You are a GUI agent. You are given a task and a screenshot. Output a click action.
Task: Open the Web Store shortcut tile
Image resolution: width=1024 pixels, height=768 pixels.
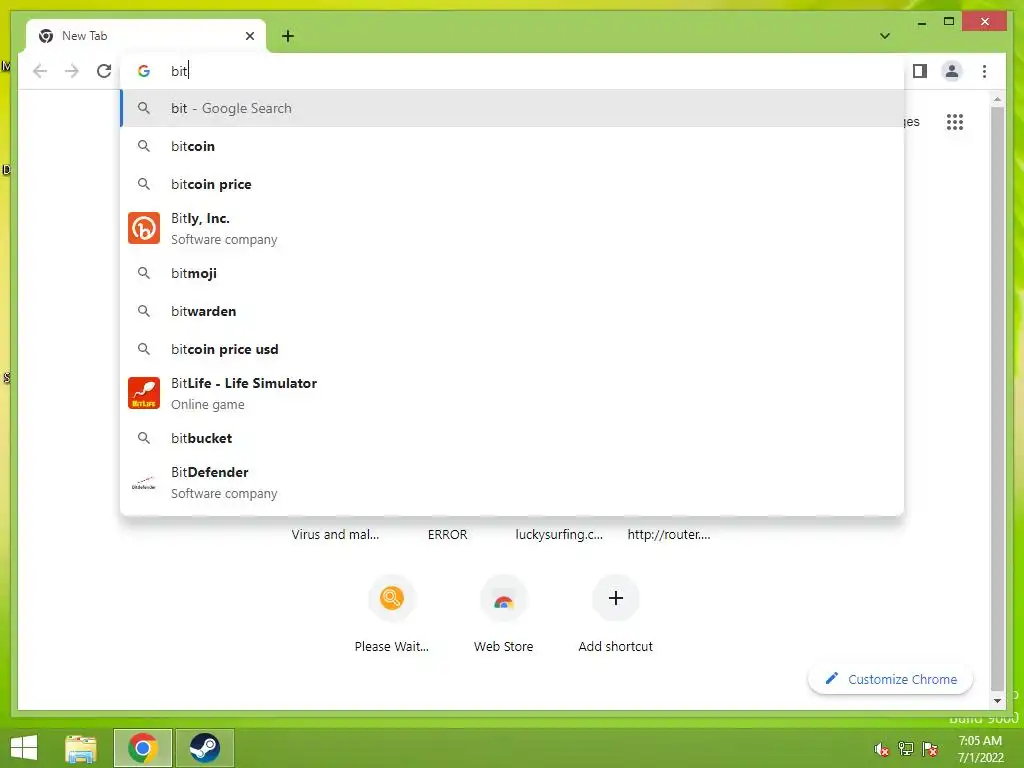tap(504, 615)
